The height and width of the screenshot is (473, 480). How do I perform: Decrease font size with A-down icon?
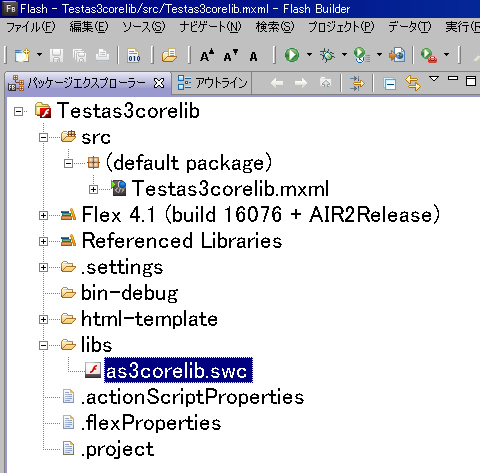(x=231, y=55)
